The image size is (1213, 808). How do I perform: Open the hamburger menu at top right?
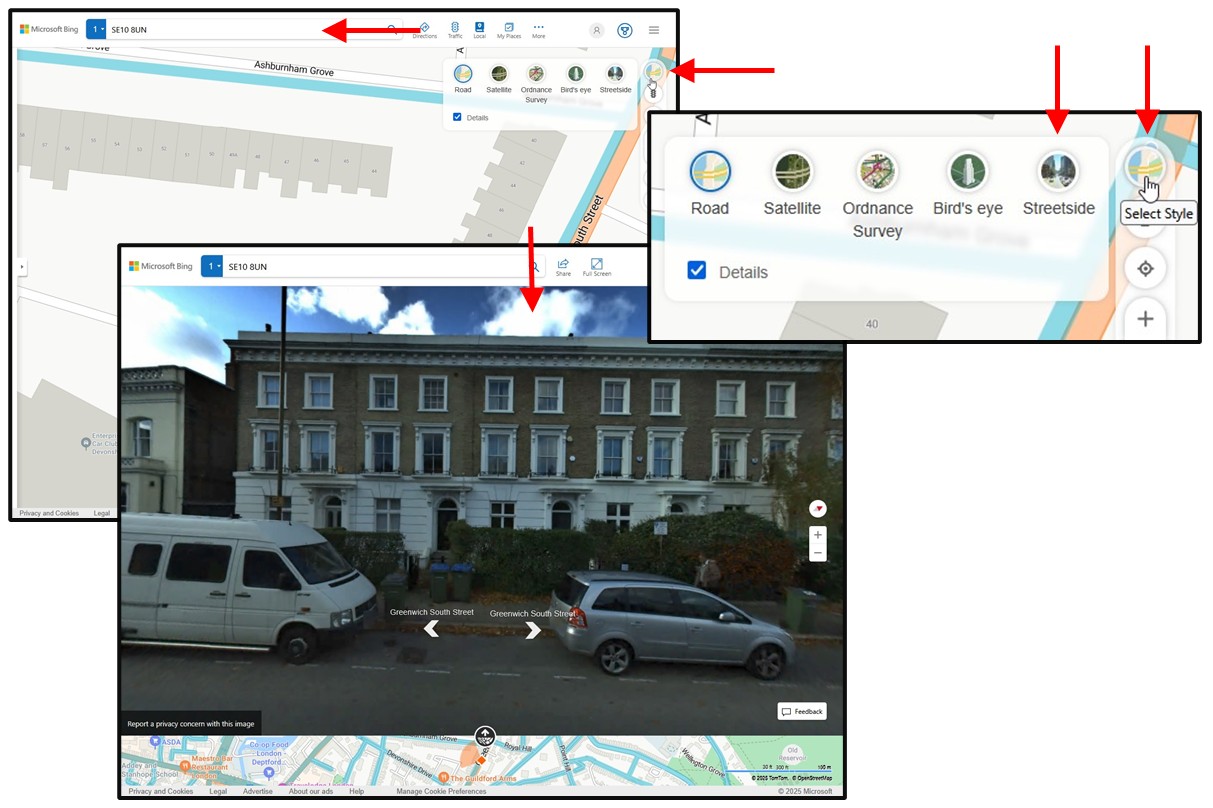(654, 30)
